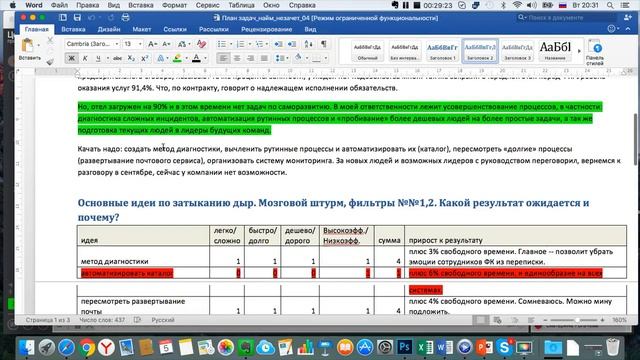Click the Multilevel list icon
The image size is (640, 360).
click(x=259, y=44)
